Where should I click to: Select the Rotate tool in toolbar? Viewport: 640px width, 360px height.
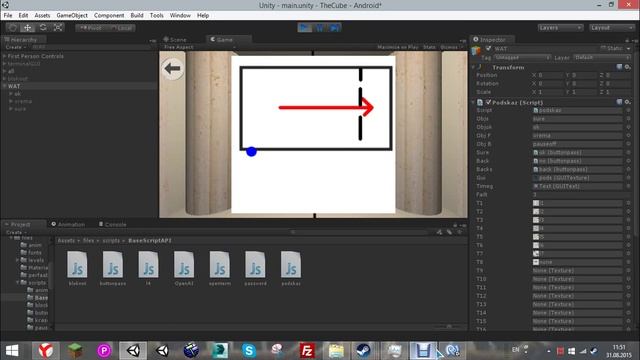(43, 28)
